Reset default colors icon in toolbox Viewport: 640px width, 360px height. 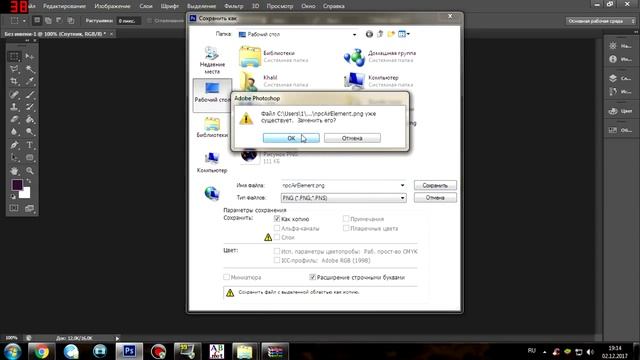coord(13,196)
